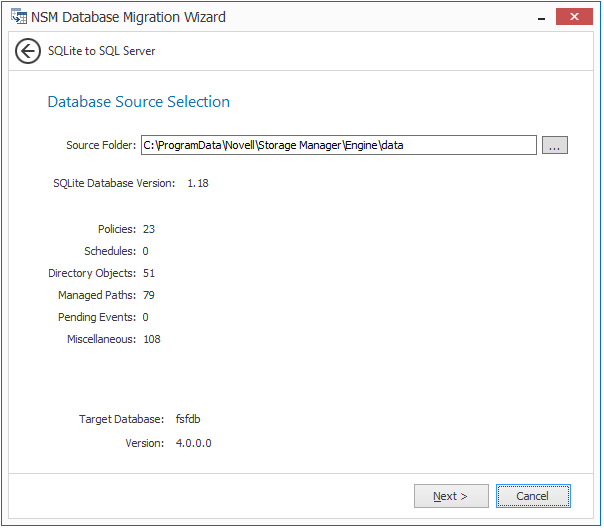This screenshot has width=604, height=528.
Task: Open the source folder browse button
Action: pyautogui.click(x=555, y=145)
